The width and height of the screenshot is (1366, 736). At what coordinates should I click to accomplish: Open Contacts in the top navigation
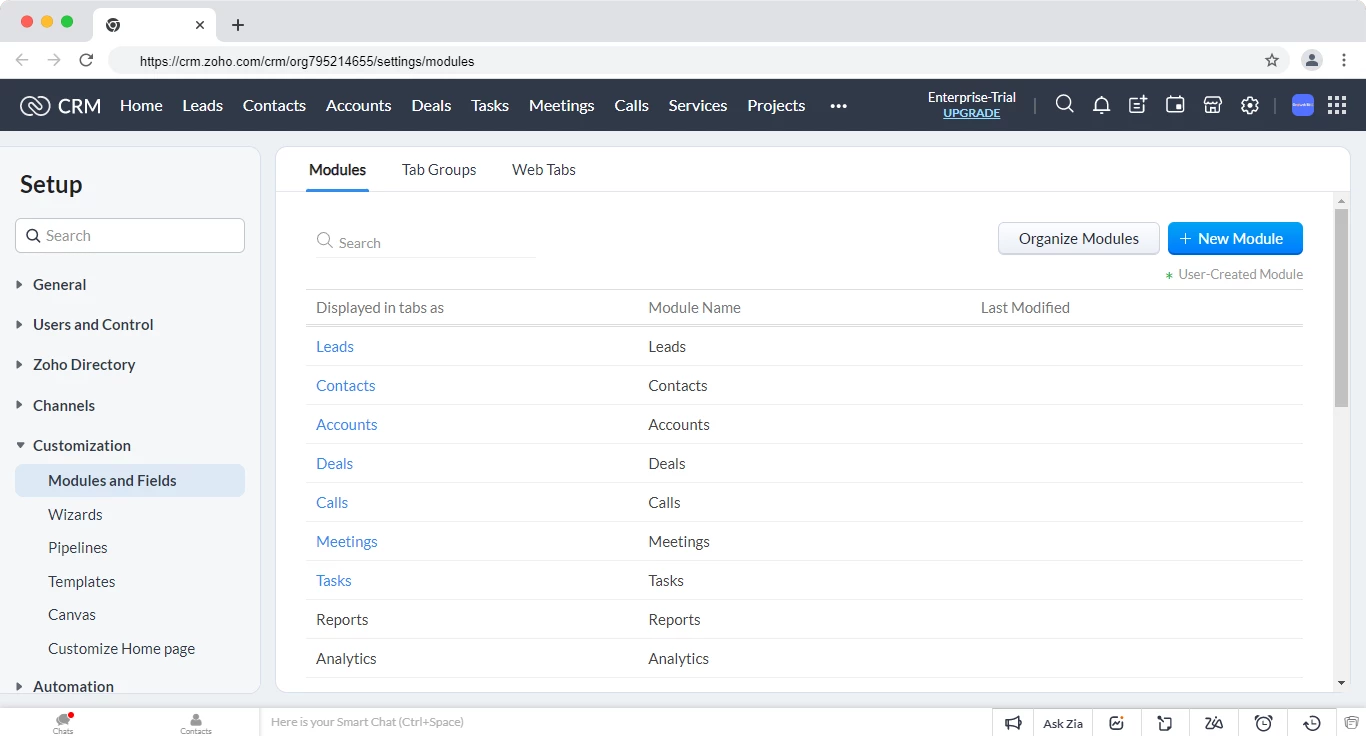tap(274, 105)
